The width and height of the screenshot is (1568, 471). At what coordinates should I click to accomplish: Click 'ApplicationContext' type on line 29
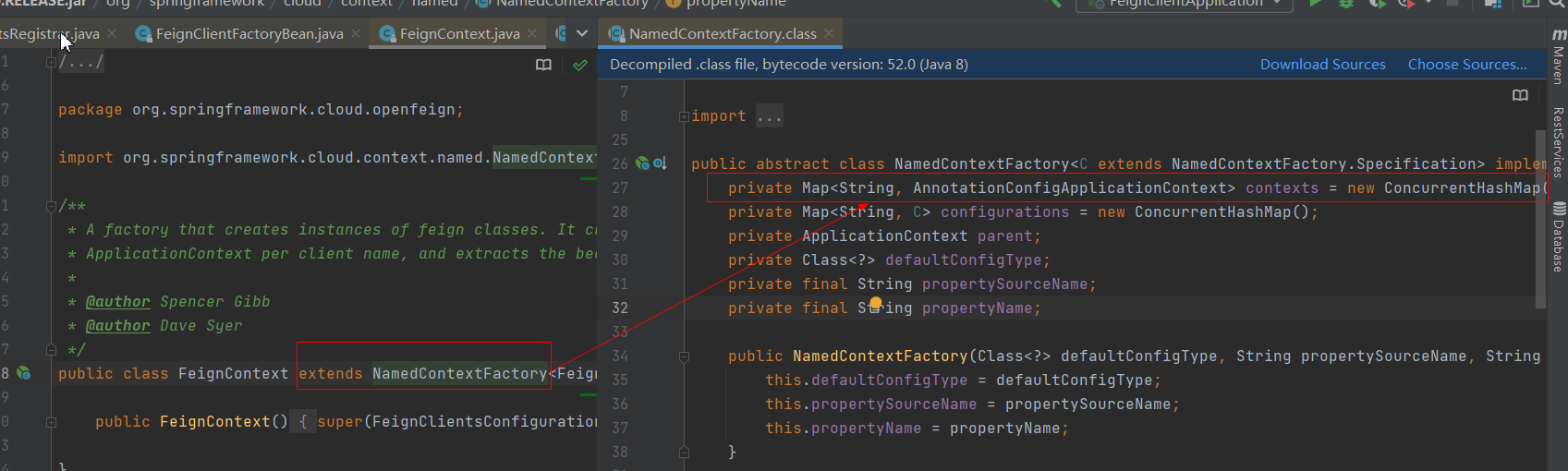885,236
